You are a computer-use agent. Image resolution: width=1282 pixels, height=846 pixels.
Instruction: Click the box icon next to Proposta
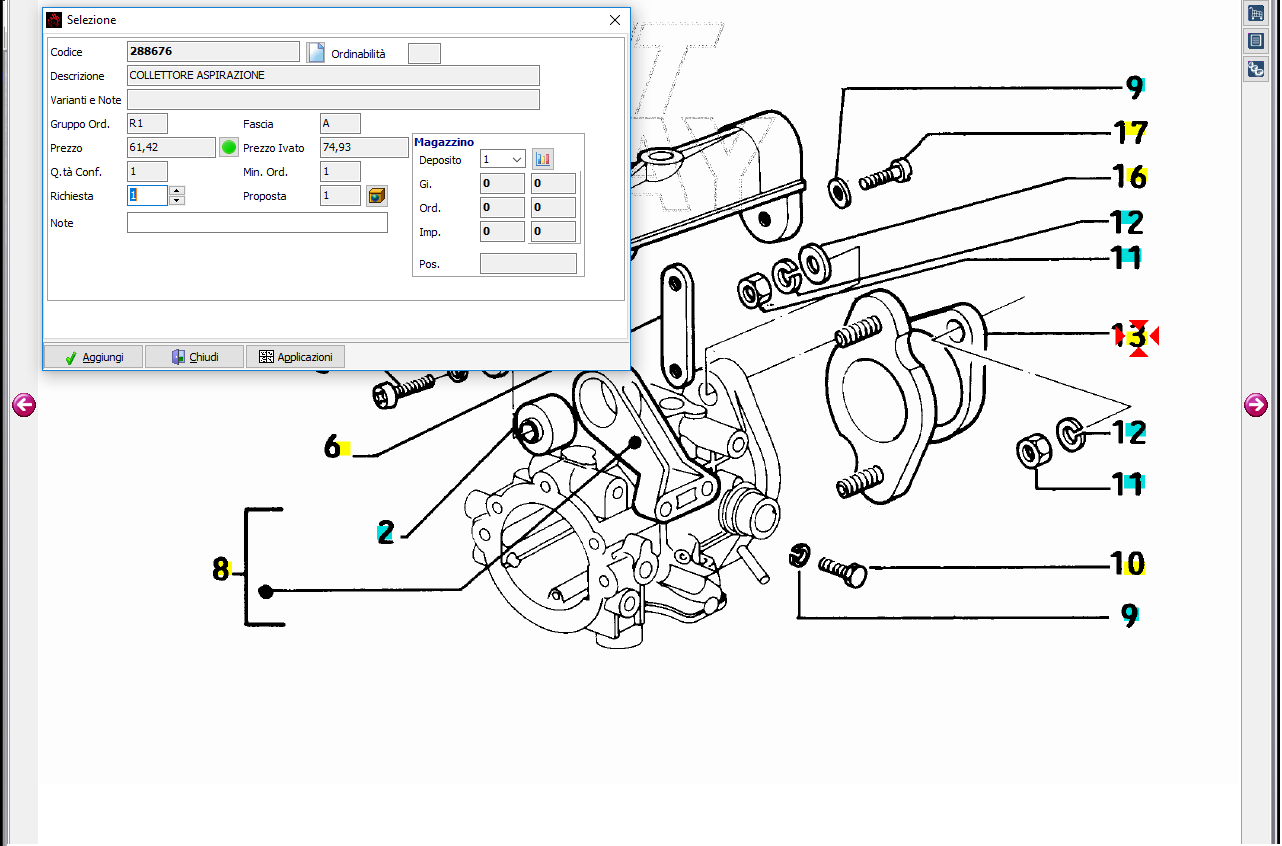click(377, 196)
